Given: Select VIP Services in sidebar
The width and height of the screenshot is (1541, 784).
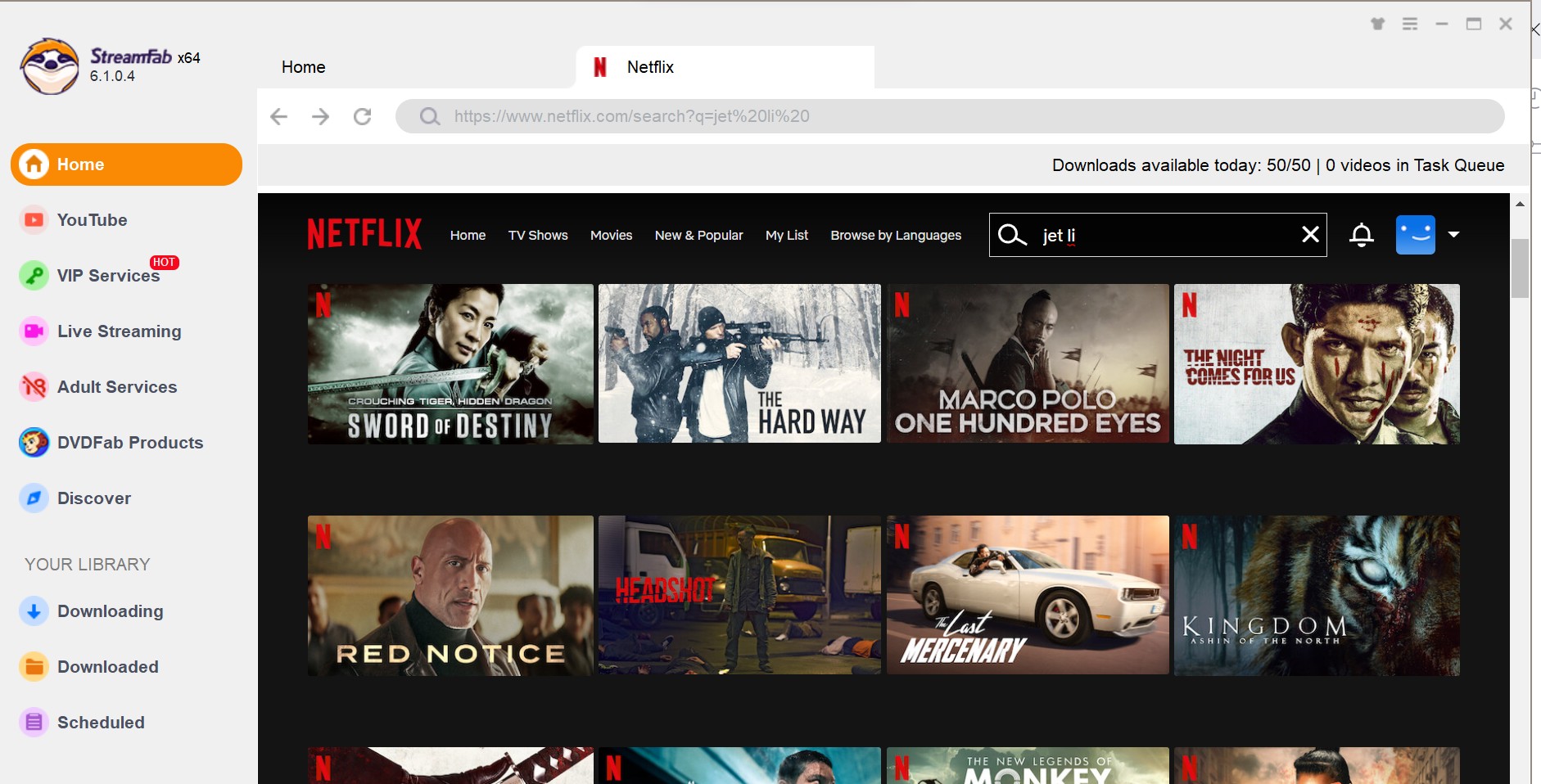Looking at the screenshot, I should 108,276.
